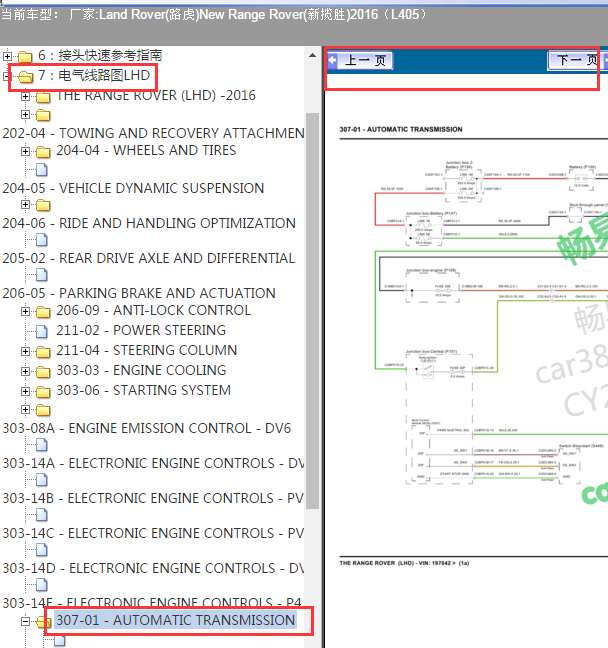608x648 pixels.
Task: Select 211-02 - POWER STEERING label
Action: tap(141, 330)
